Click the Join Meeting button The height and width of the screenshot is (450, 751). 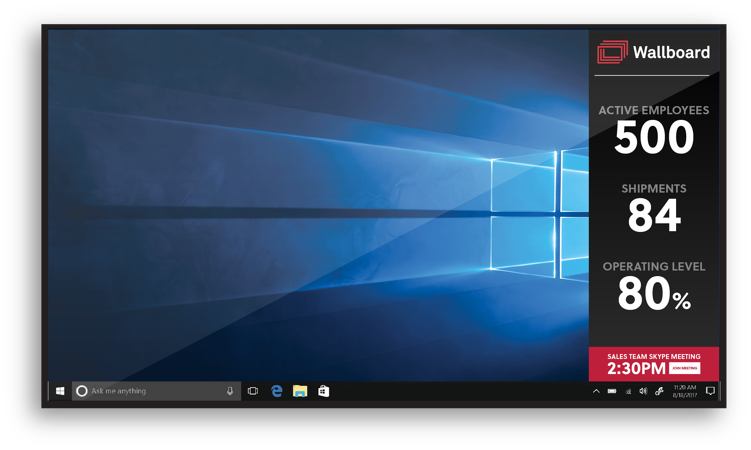point(684,368)
